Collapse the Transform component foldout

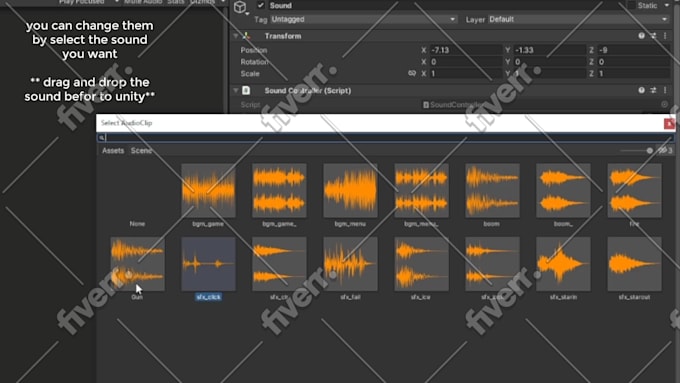pos(235,36)
